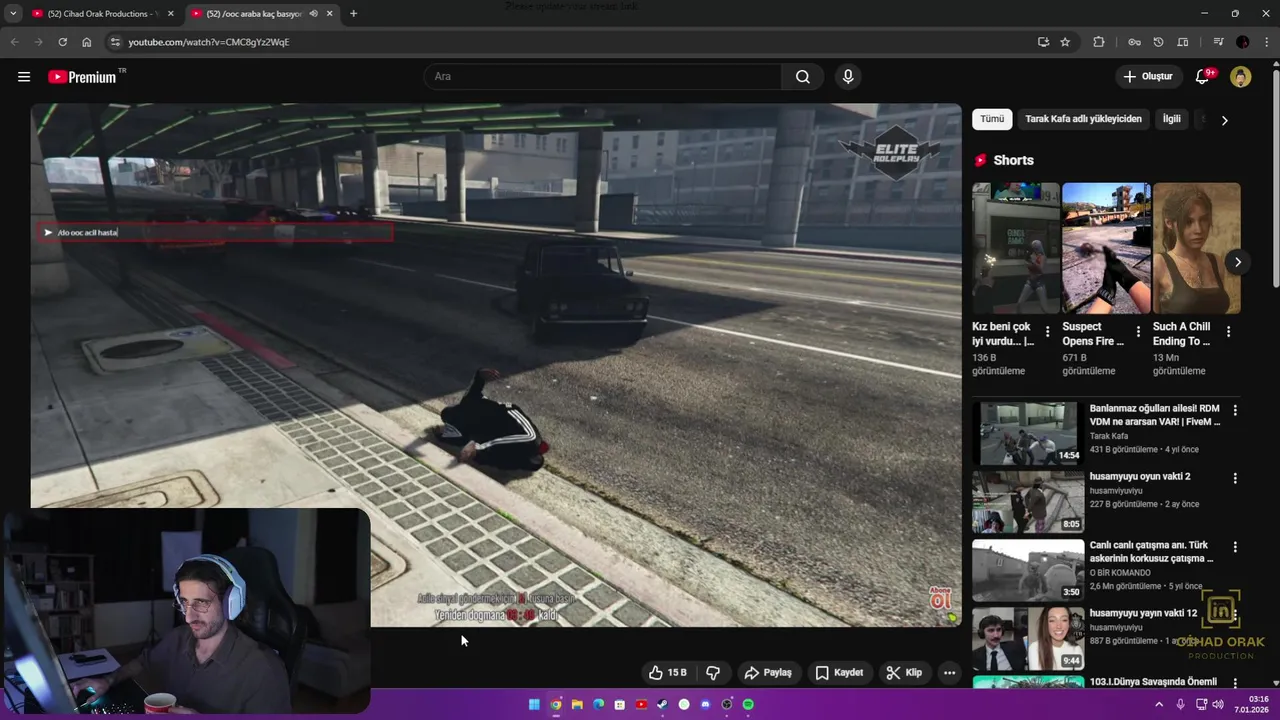Open a new Chrome tab
The image size is (1280, 720).
tap(353, 14)
